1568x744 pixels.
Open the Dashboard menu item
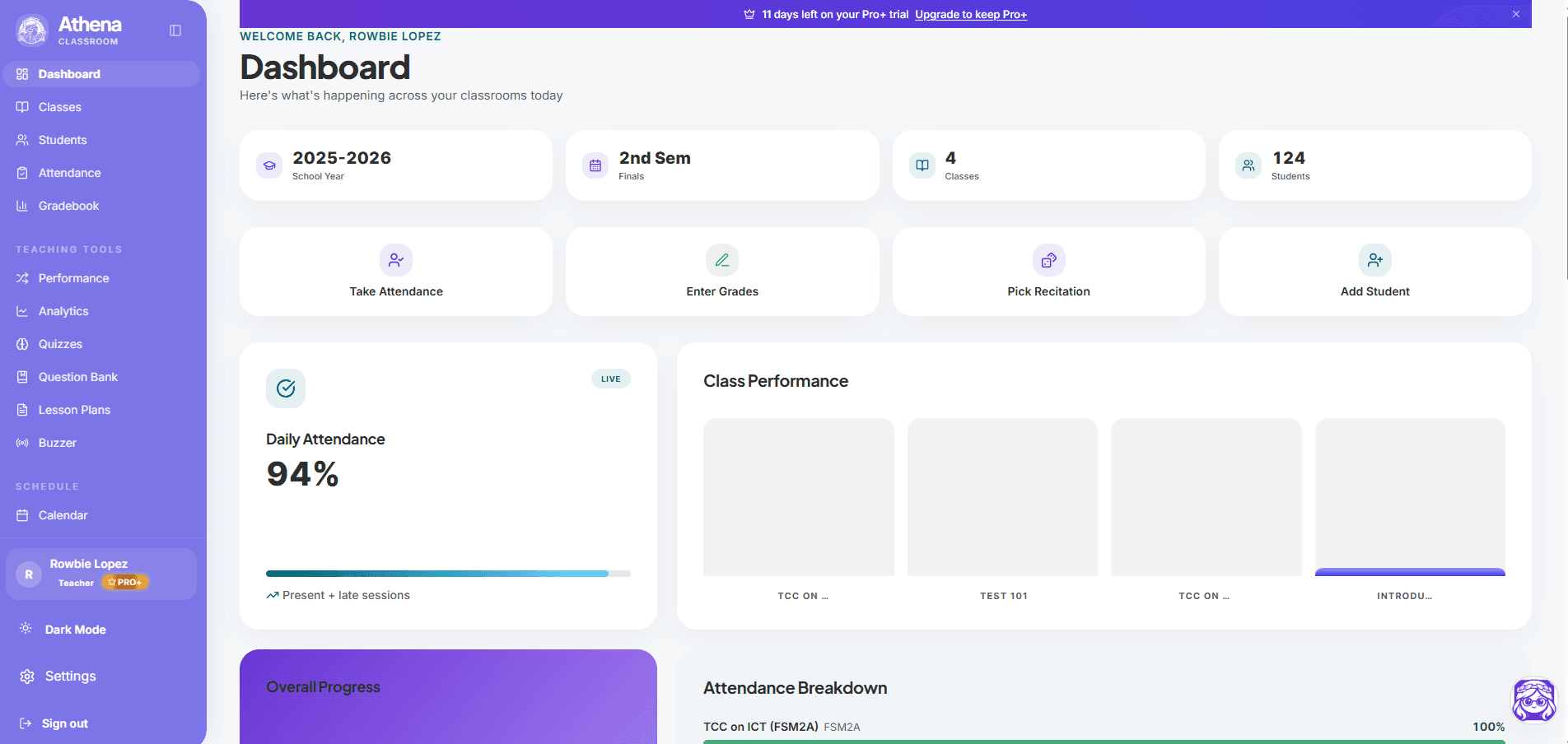(101, 74)
